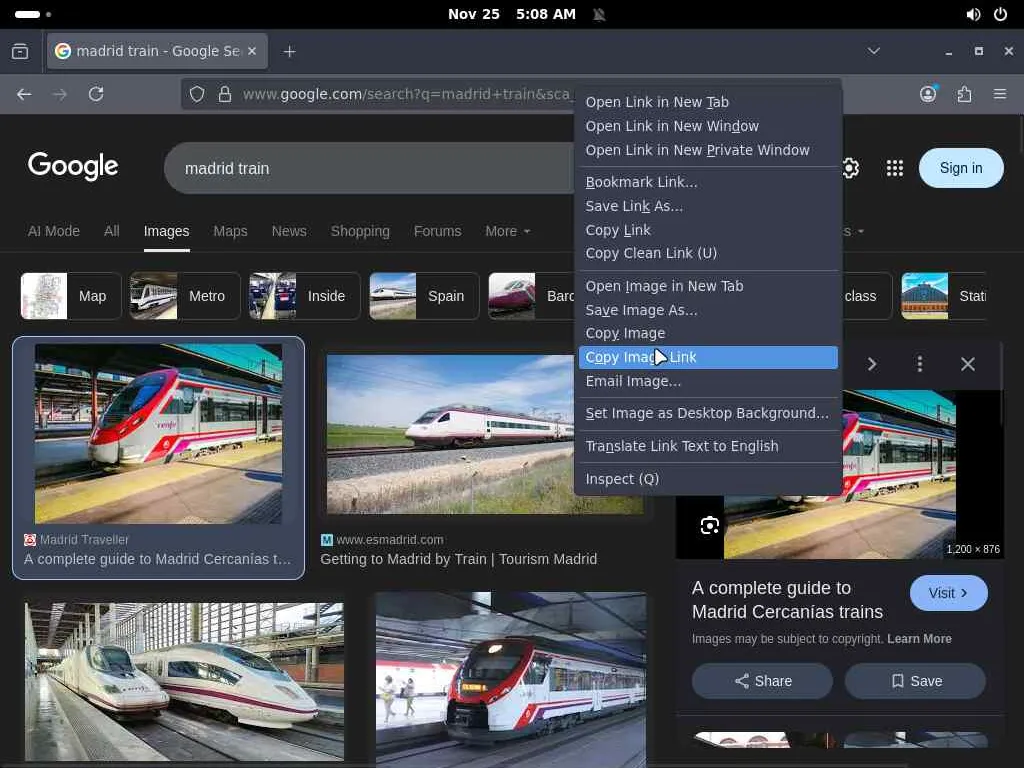Viewport: 1024px width, 768px height.
Task: Select the Spain suggestion chip
Action: [424, 296]
